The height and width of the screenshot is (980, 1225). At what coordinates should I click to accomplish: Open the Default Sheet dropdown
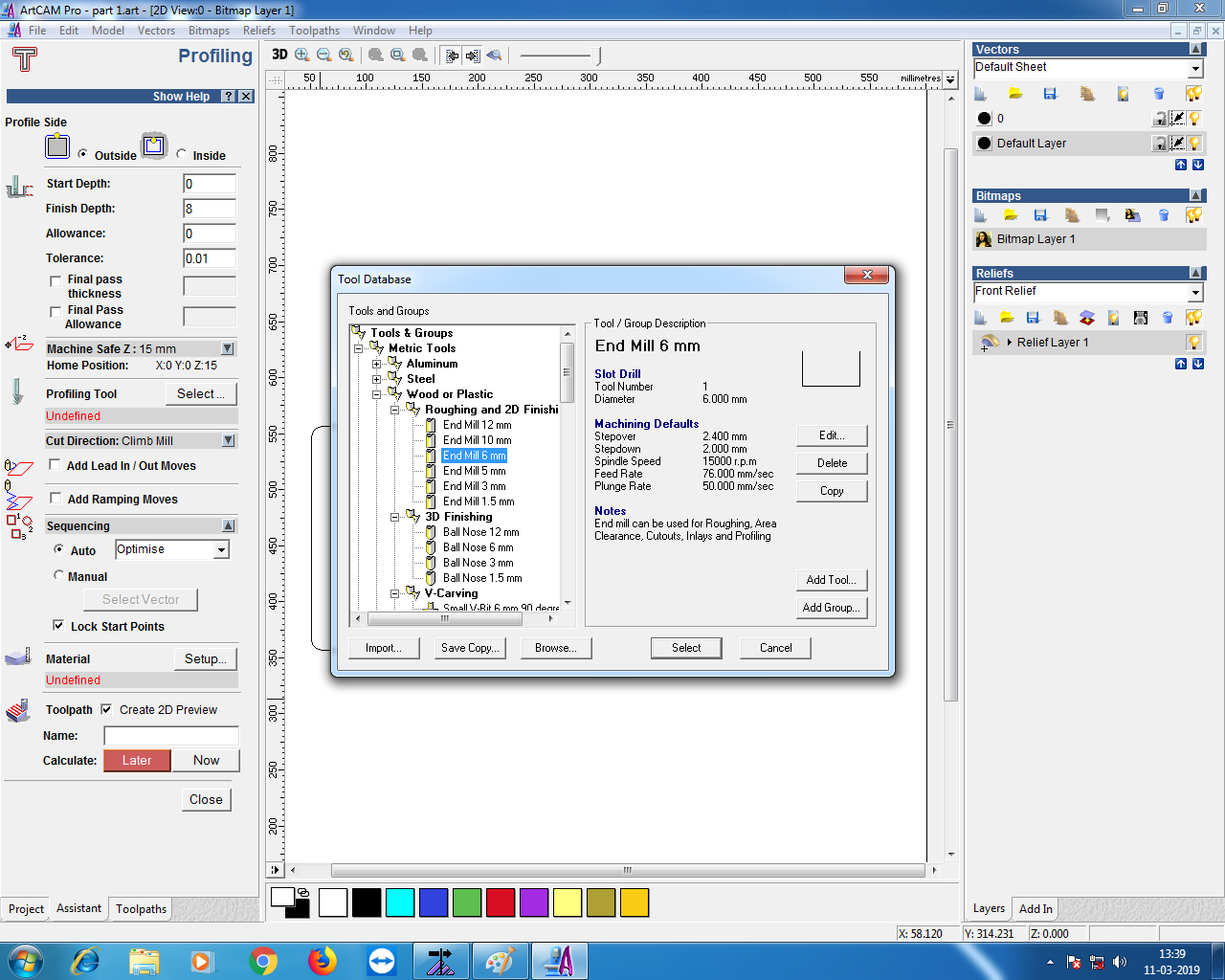(1195, 68)
